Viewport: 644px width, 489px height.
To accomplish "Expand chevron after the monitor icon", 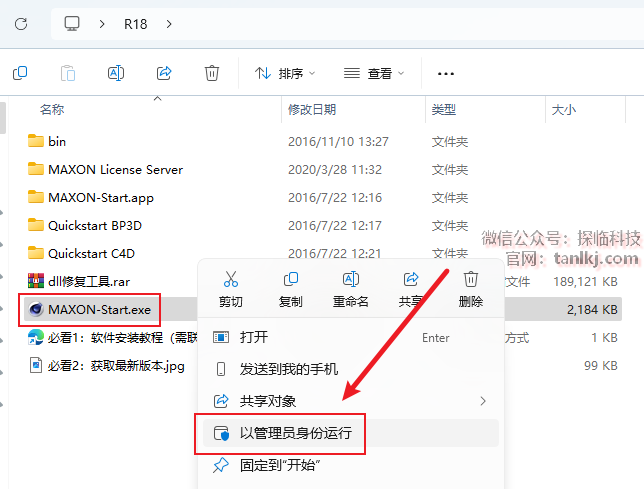I will pos(102,24).
